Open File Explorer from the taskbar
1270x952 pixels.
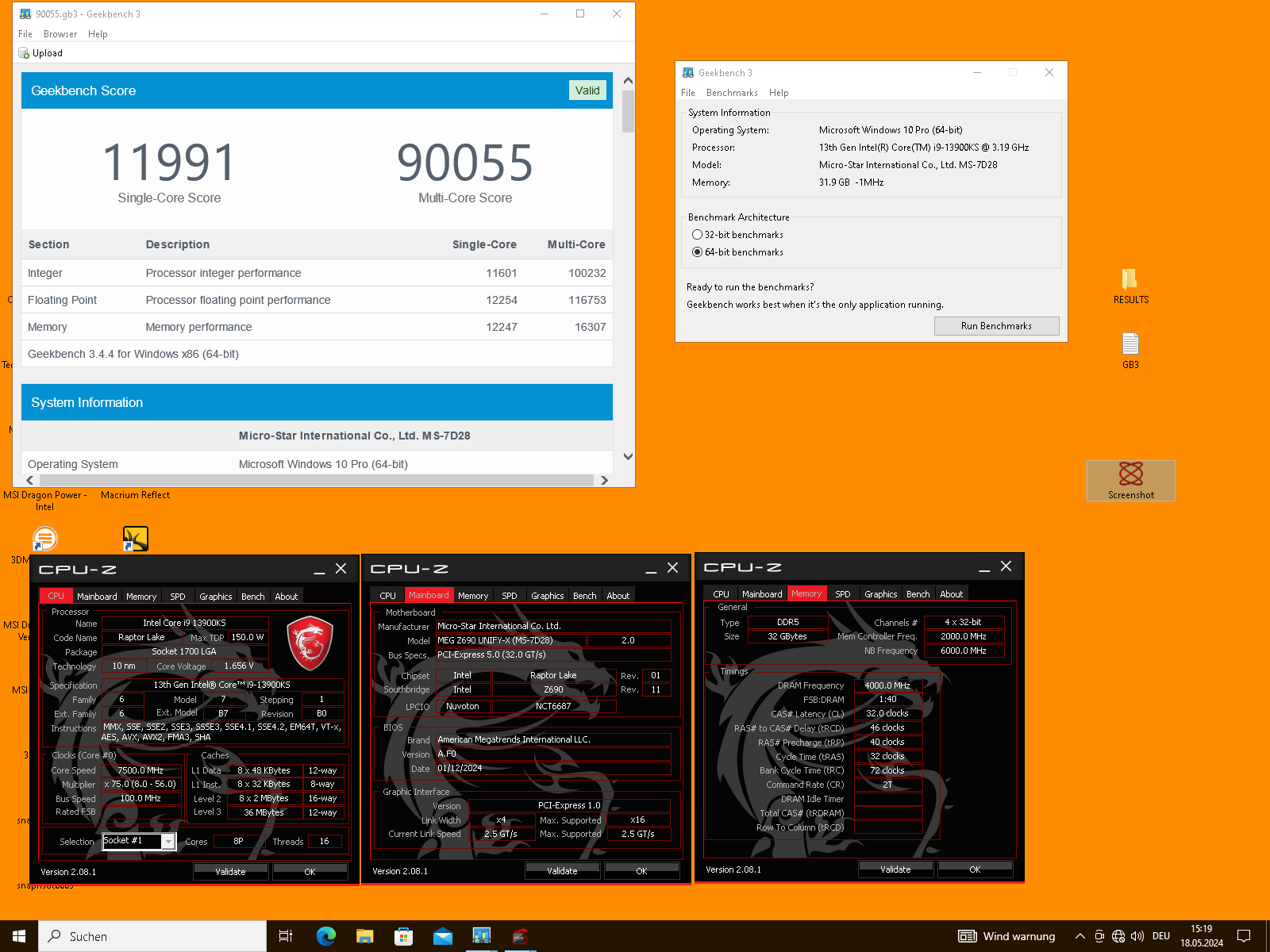pyautogui.click(x=364, y=936)
